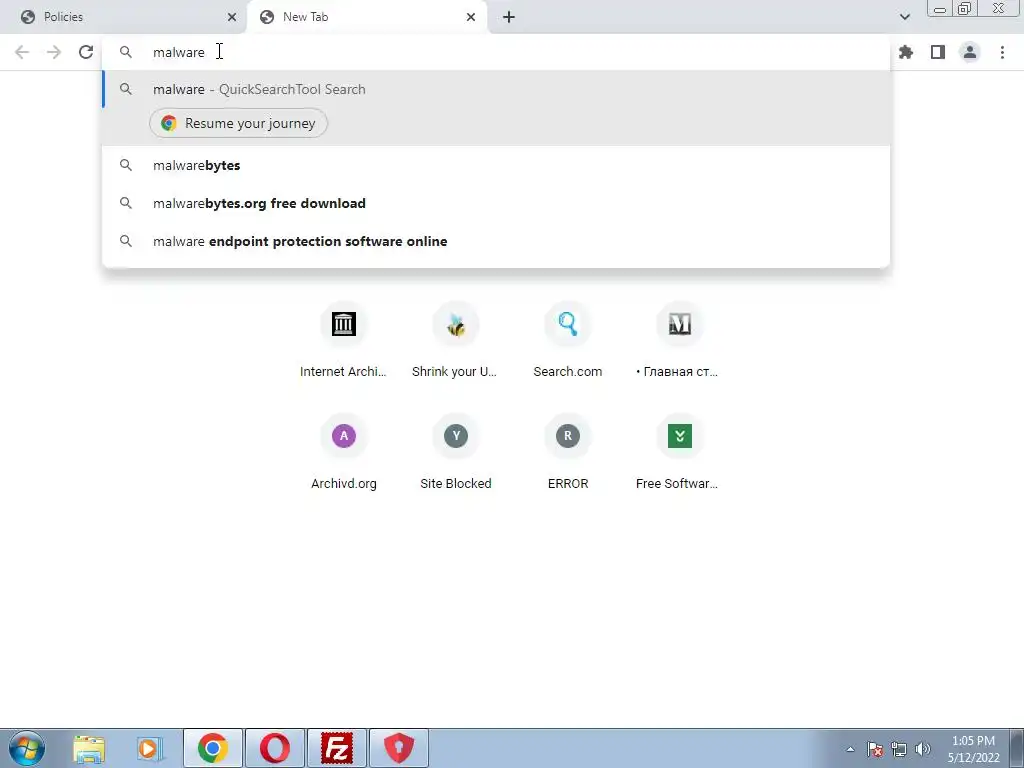Show hidden system tray icons

pos(850,749)
